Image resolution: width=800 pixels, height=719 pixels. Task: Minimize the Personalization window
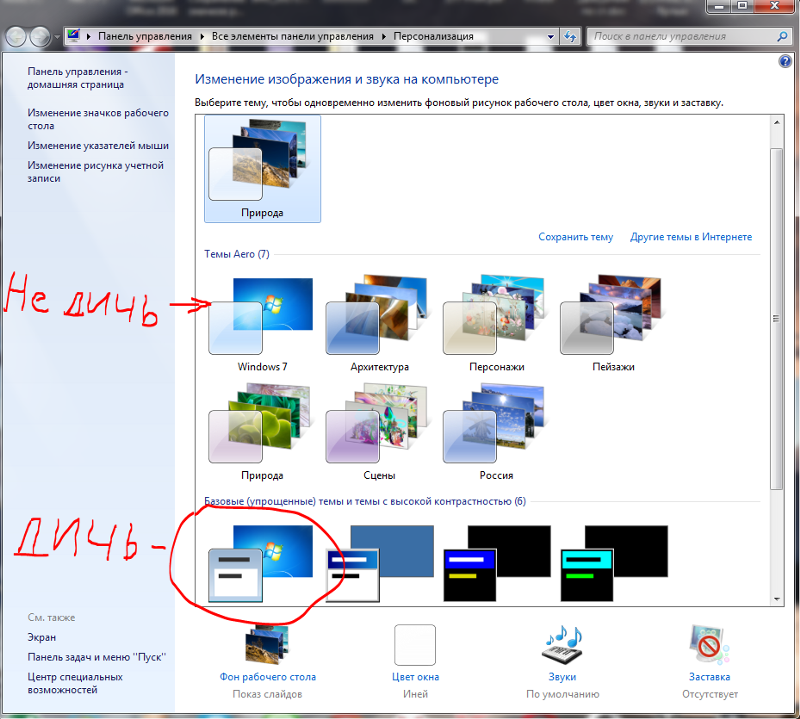pos(720,6)
